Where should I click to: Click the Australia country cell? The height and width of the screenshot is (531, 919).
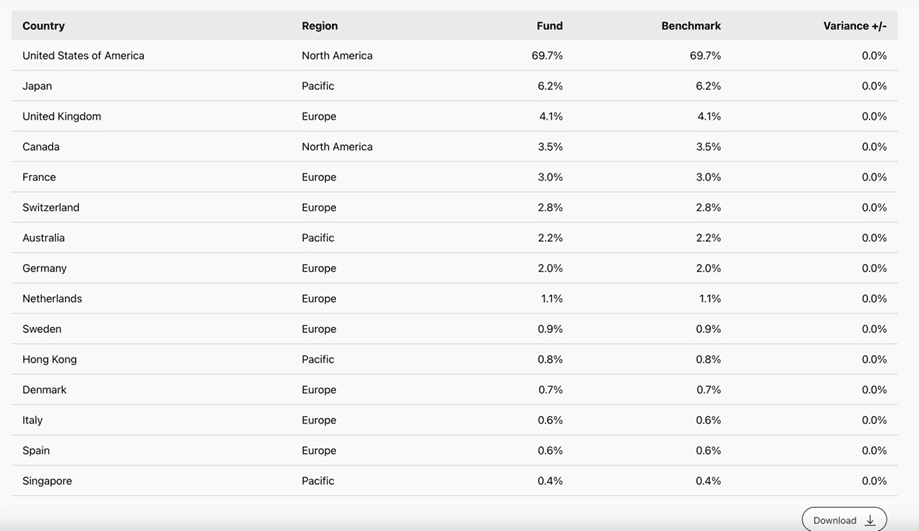44,238
